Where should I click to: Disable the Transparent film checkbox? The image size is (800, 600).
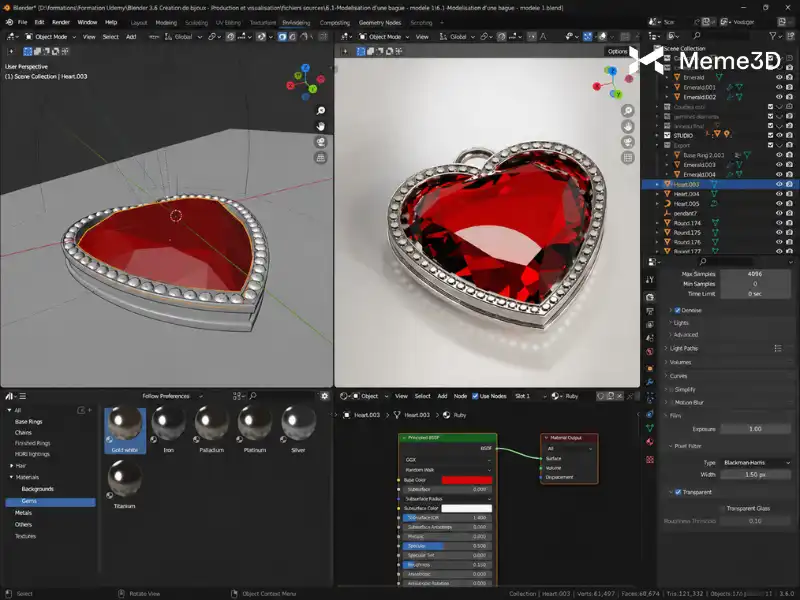(678, 492)
